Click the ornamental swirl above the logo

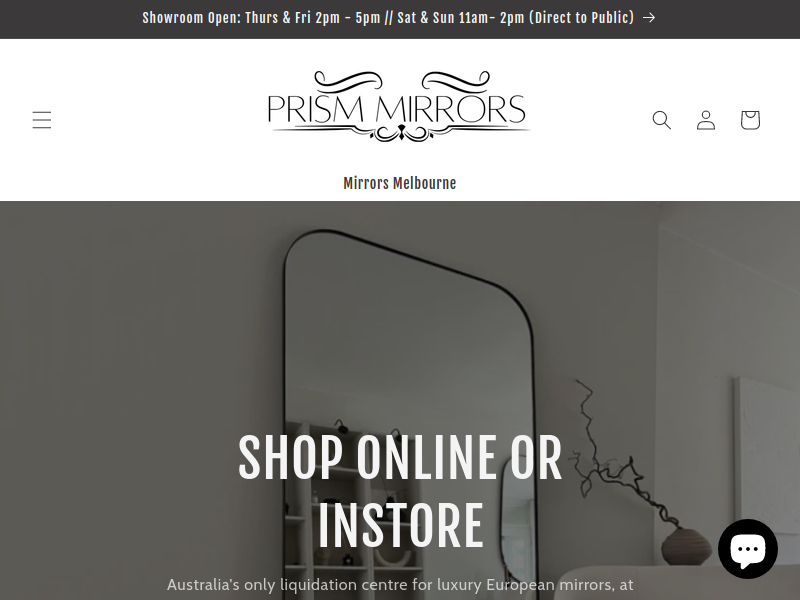pyautogui.click(x=401, y=80)
